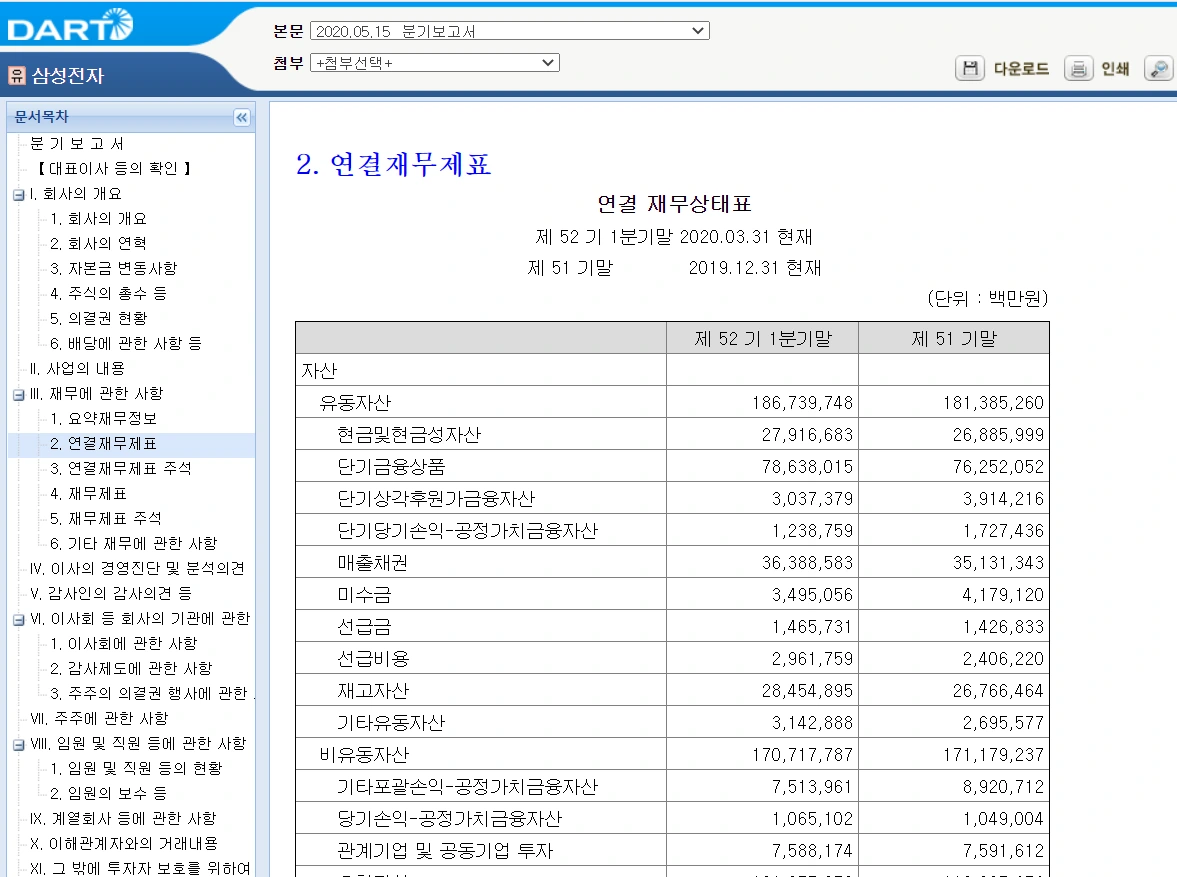
Task: Collapse the III. 재무에 관한 사항 node
Action: [x=19, y=395]
